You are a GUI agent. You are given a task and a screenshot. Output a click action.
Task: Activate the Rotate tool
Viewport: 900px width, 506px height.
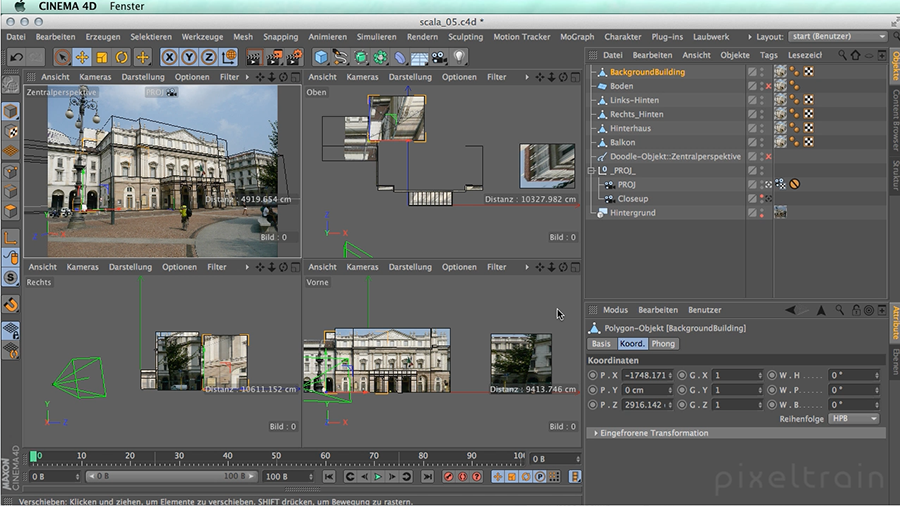point(122,57)
